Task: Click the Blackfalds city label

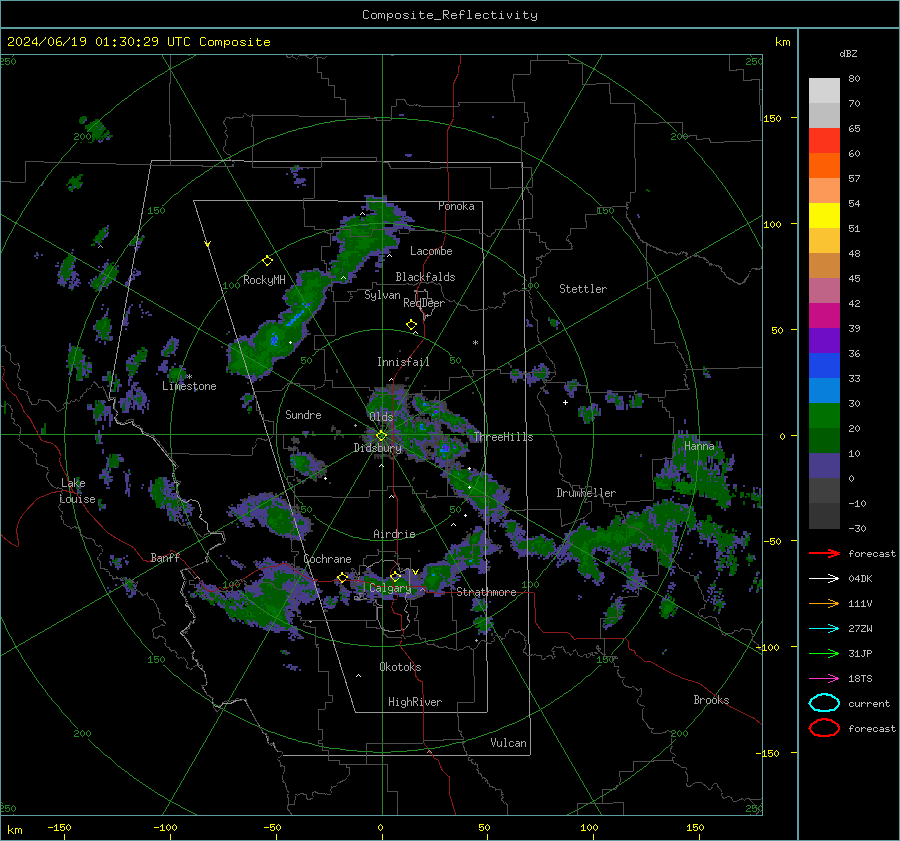Action: point(425,277)
